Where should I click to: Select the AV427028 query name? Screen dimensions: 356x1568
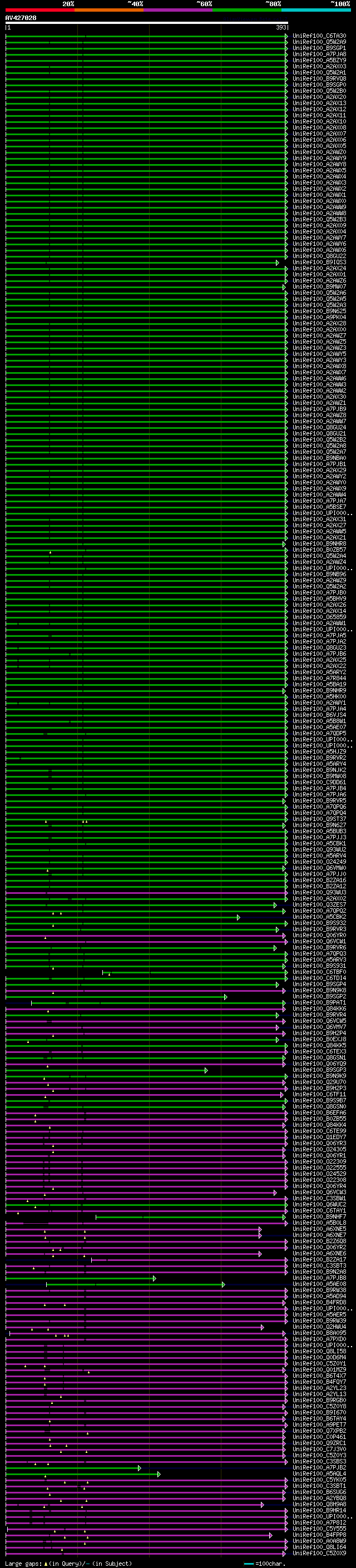pos(21,18)
